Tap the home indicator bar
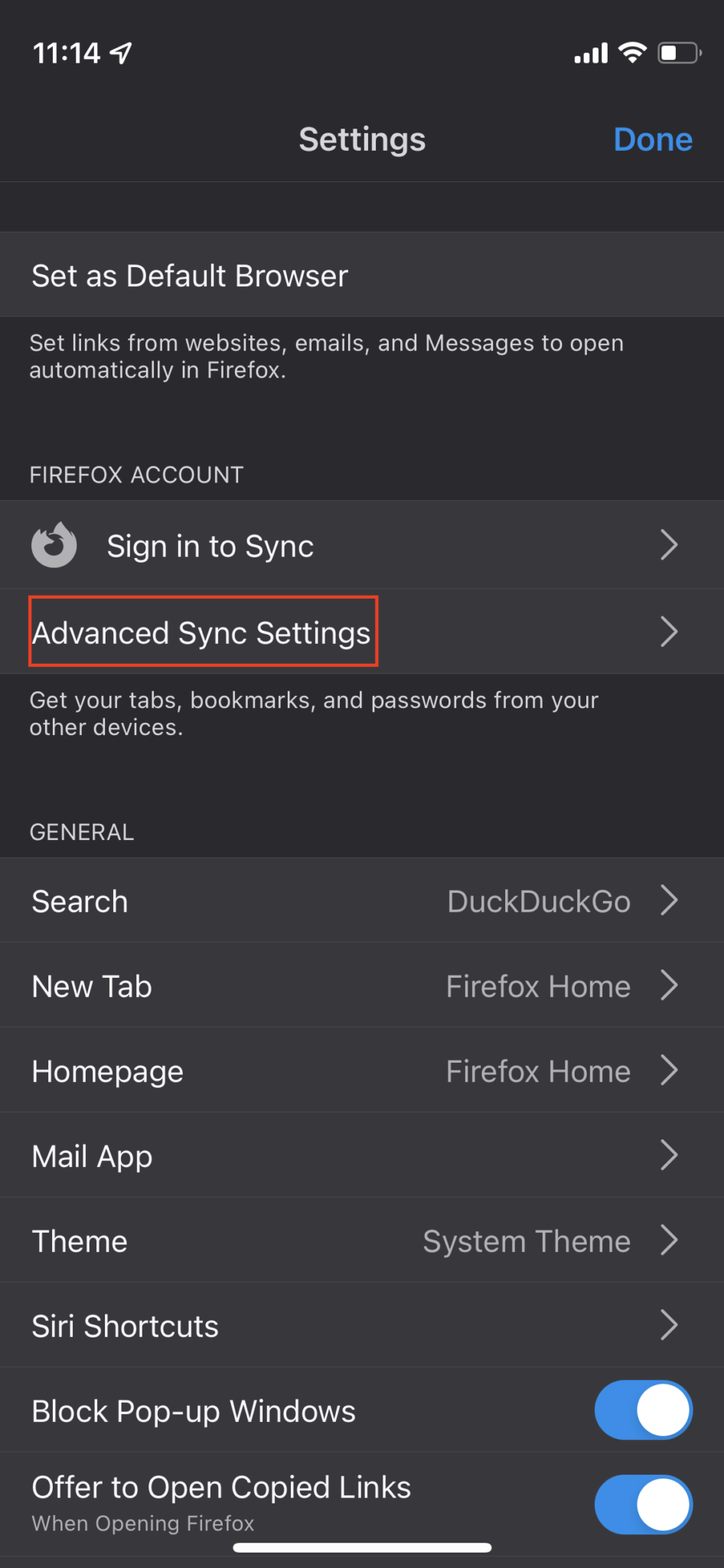Screen dimensions: 724x1568 pos(362,1547)
